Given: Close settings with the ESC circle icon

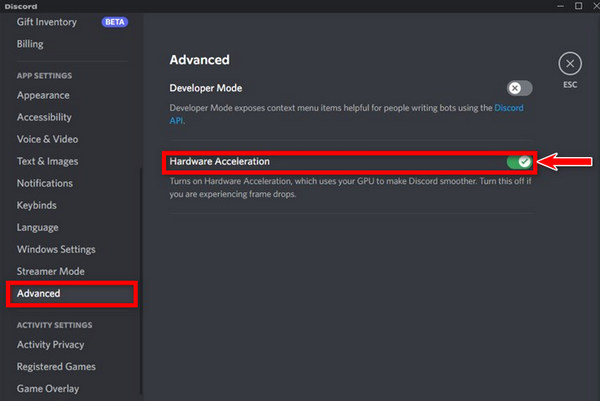Looking at the screenshot, I should (570, 64).
